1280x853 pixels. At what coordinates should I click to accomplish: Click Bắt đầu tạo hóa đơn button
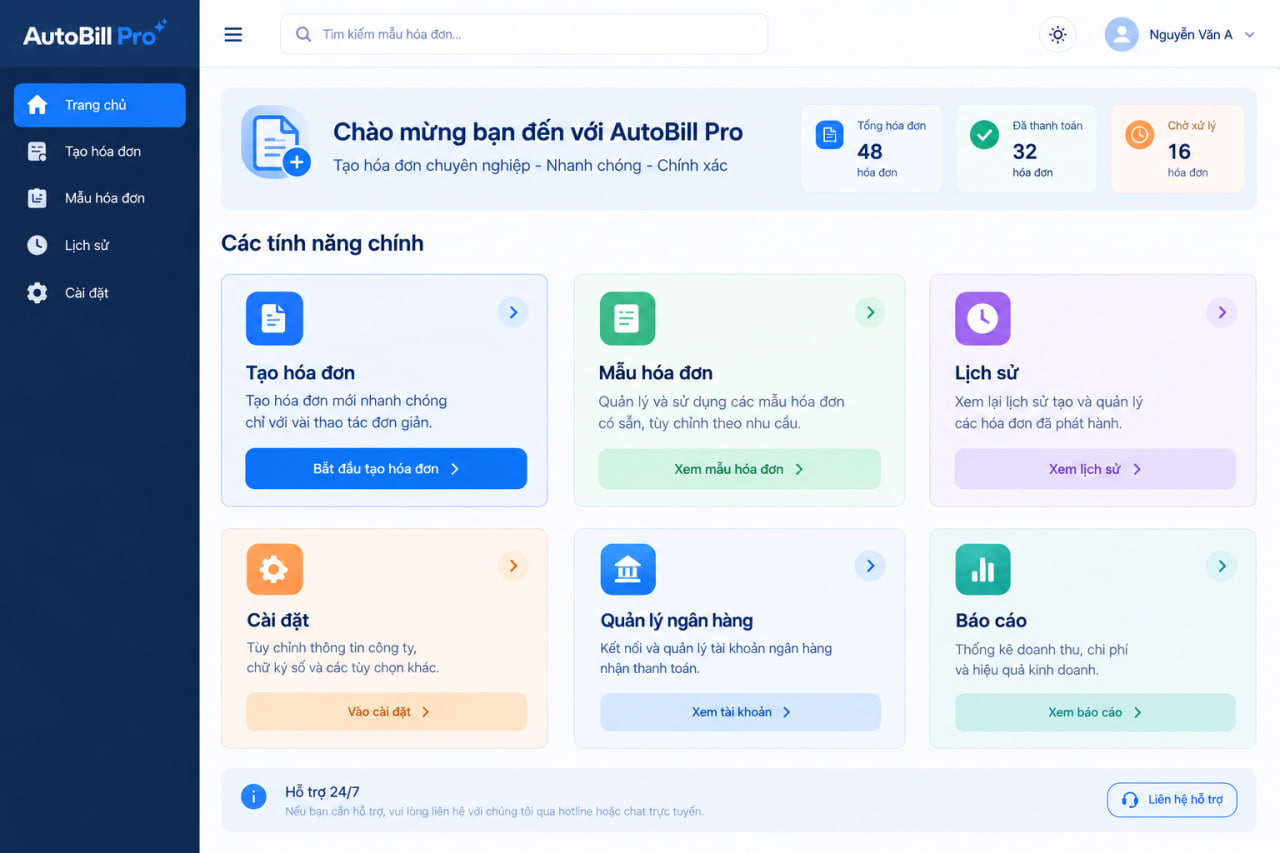[386, 469]
